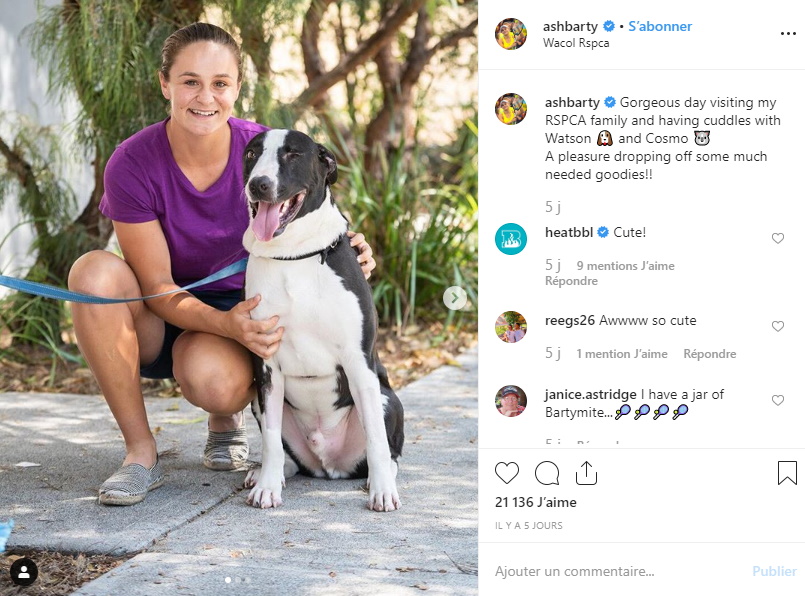Open ashbarty profile picture in header

(511, 34)
